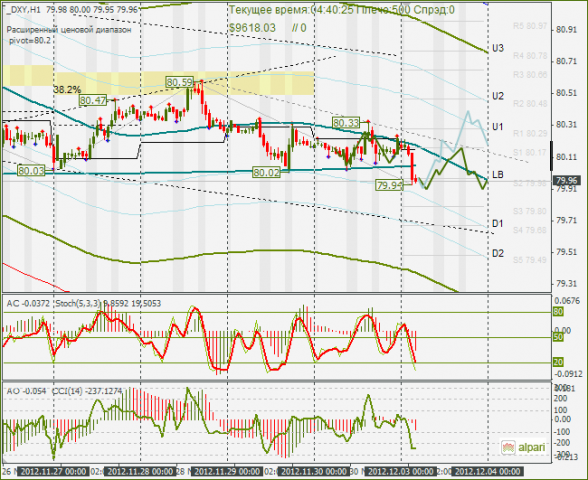Viewport: 588px width, 480px height.
Task: Click the D1 band label
Action: click(x=497, y=224)
